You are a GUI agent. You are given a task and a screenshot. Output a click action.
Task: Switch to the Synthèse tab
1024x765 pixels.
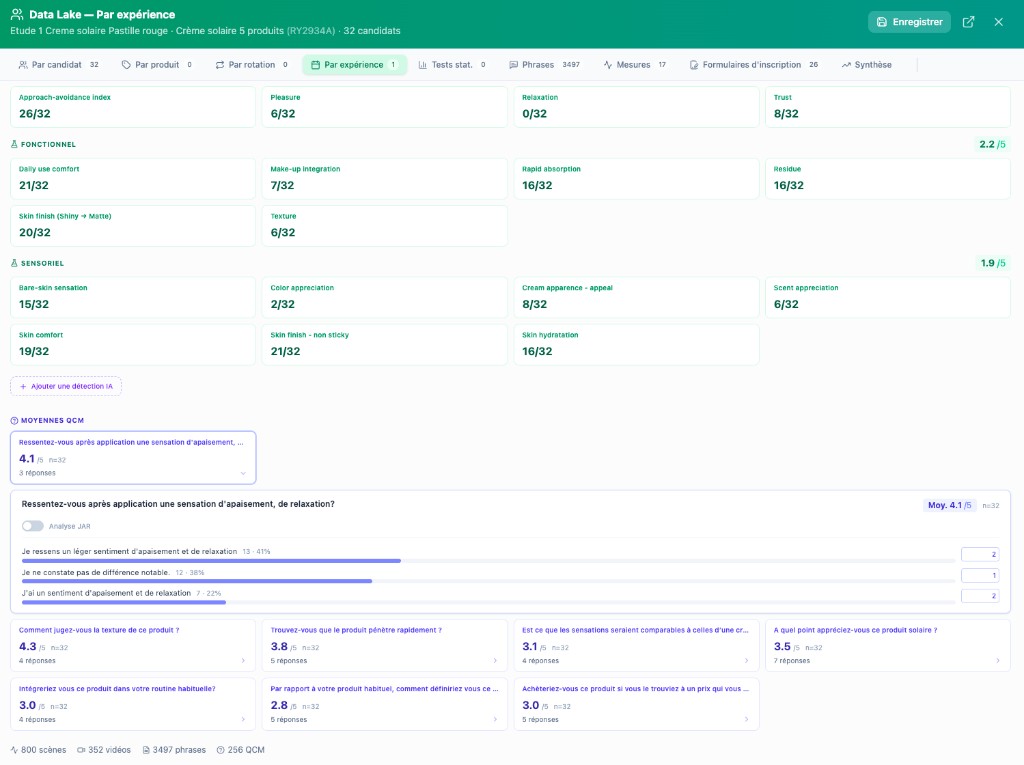coord(866,65)
